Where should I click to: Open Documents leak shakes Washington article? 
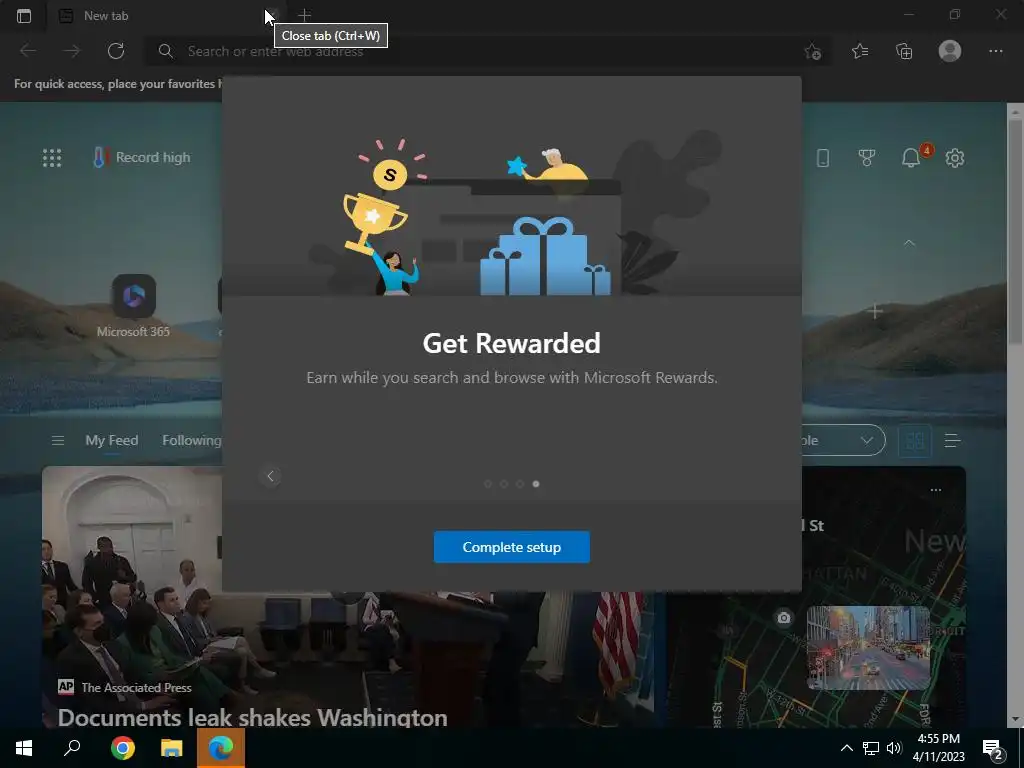(x=253, y=718)
